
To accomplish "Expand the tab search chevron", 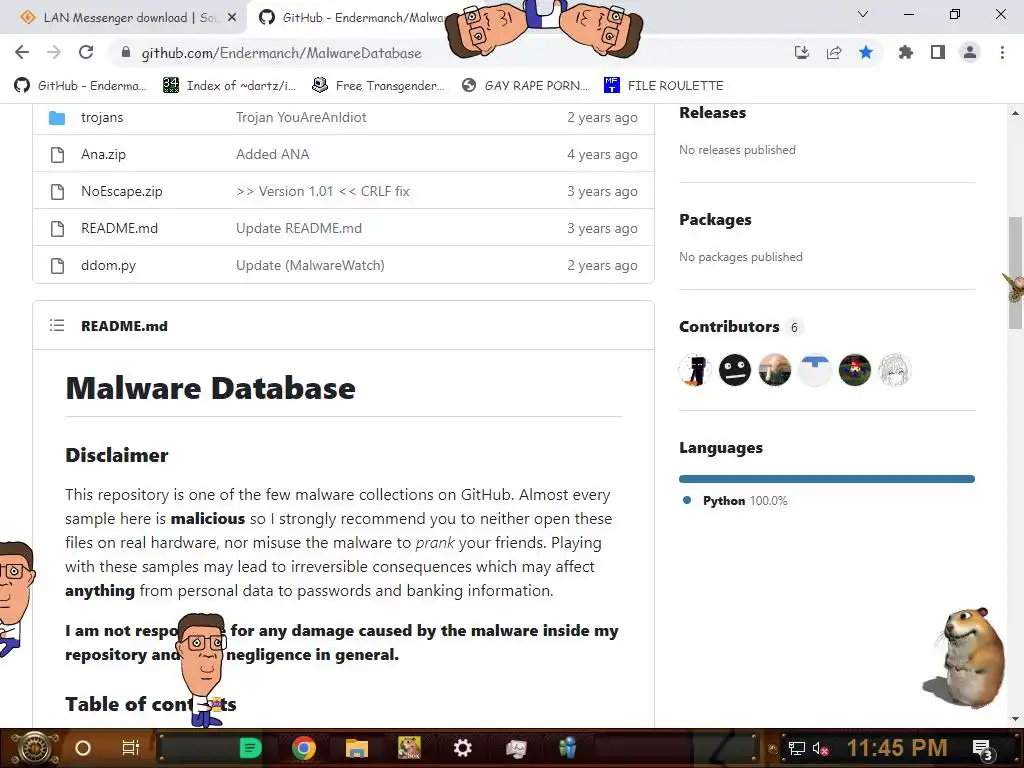I will (x=863, y=14).
